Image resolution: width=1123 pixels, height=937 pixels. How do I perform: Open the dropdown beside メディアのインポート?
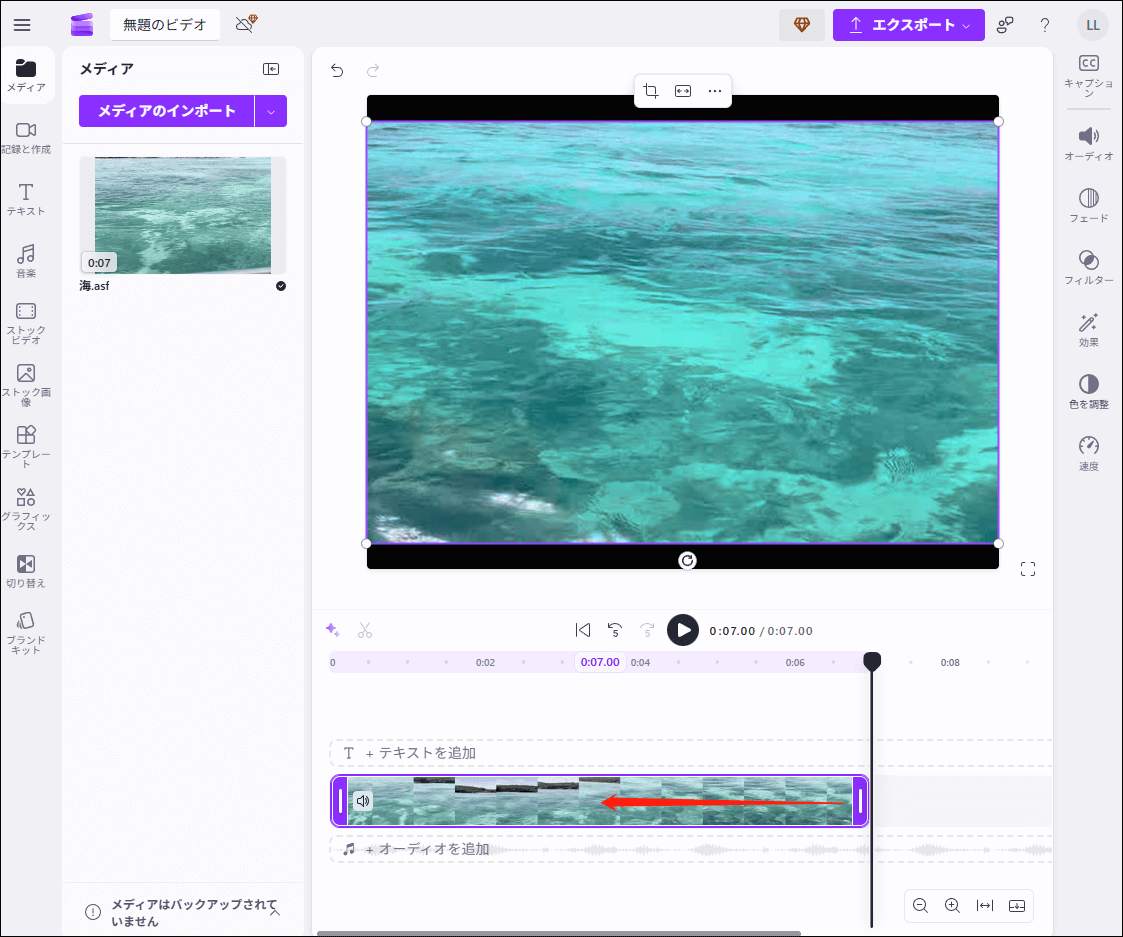(x=271, y=111)
